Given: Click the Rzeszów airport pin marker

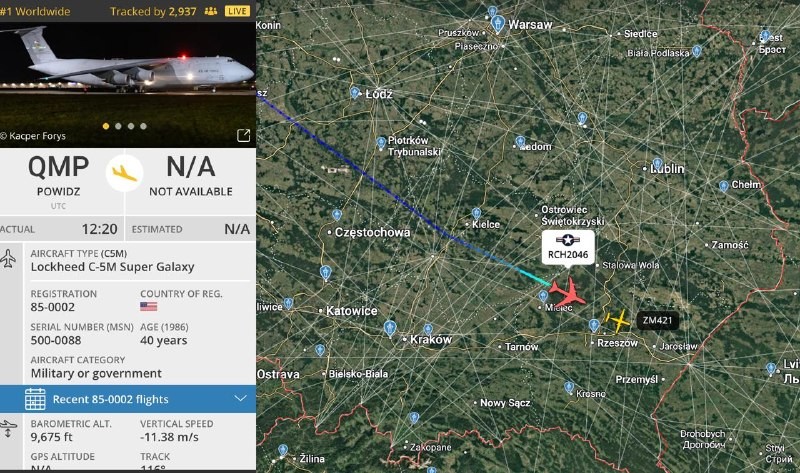Looking at the screenshot, I should [x=593, y=325].
